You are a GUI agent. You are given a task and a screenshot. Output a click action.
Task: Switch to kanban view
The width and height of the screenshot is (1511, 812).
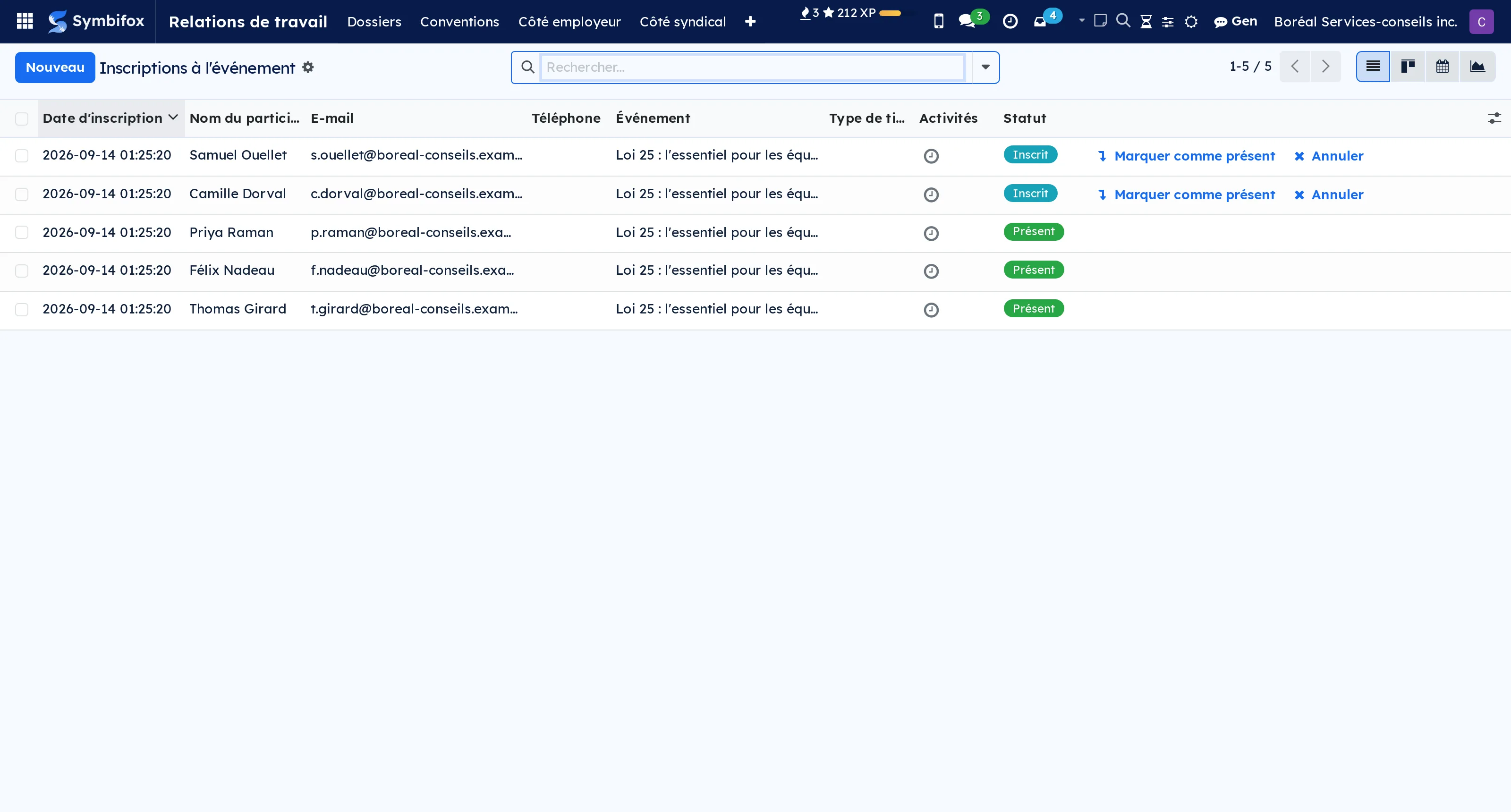pos(1408,67)
